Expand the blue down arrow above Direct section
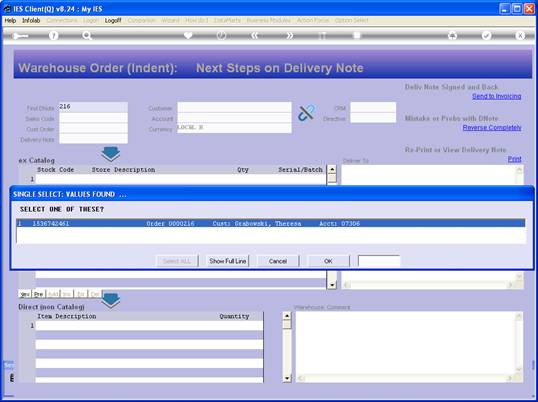Screen dimensions: 538x402 110,301
